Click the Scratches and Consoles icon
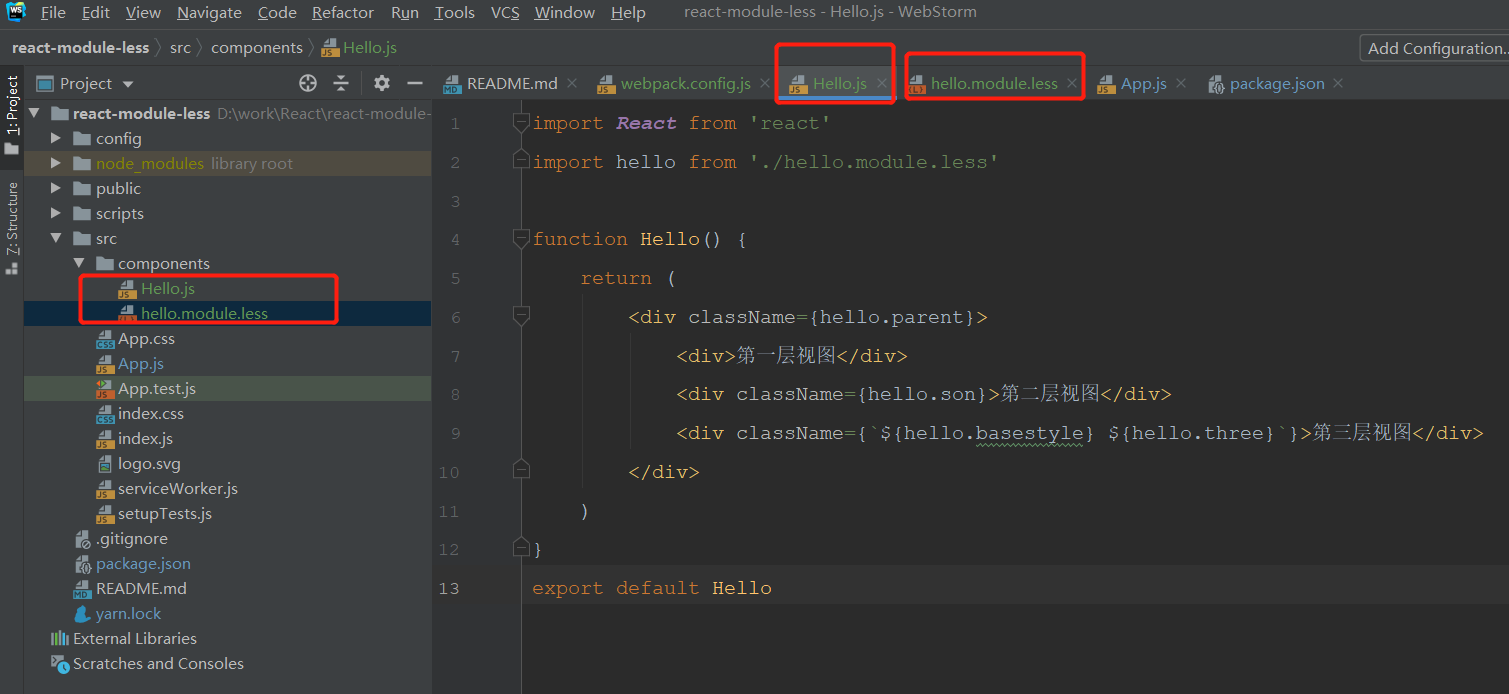 (x=60, y=663)
